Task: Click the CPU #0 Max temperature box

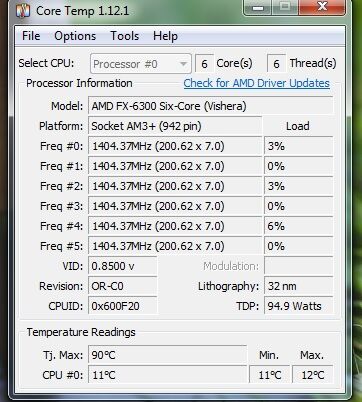Action: coord(313,375)
